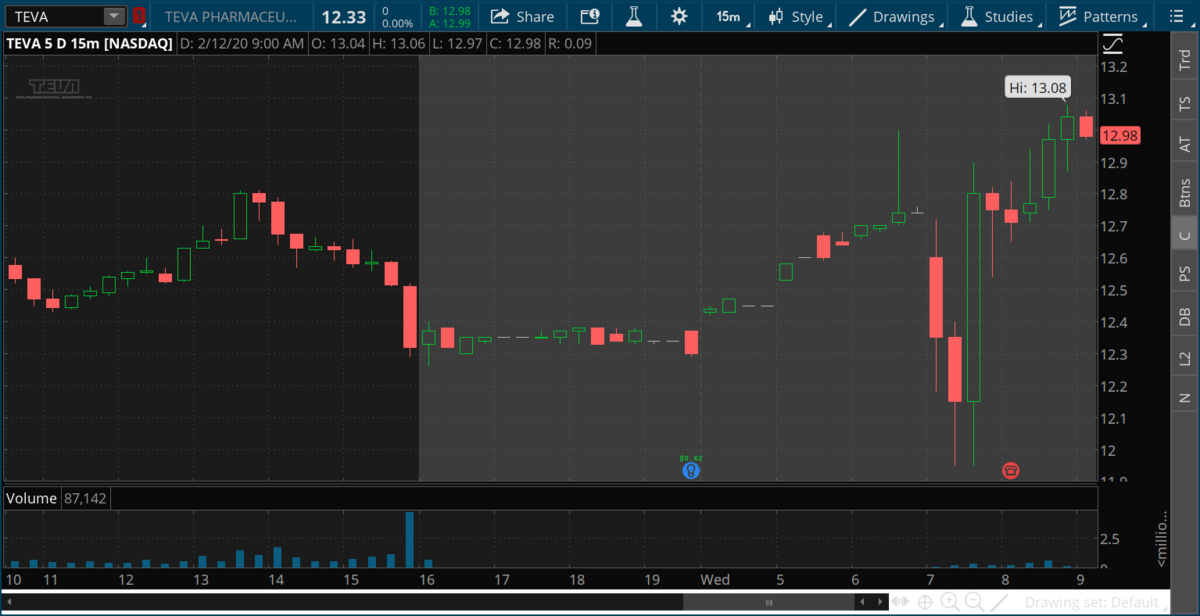
Task: Click the red number 1 link indicator
Action: [138, 16]
